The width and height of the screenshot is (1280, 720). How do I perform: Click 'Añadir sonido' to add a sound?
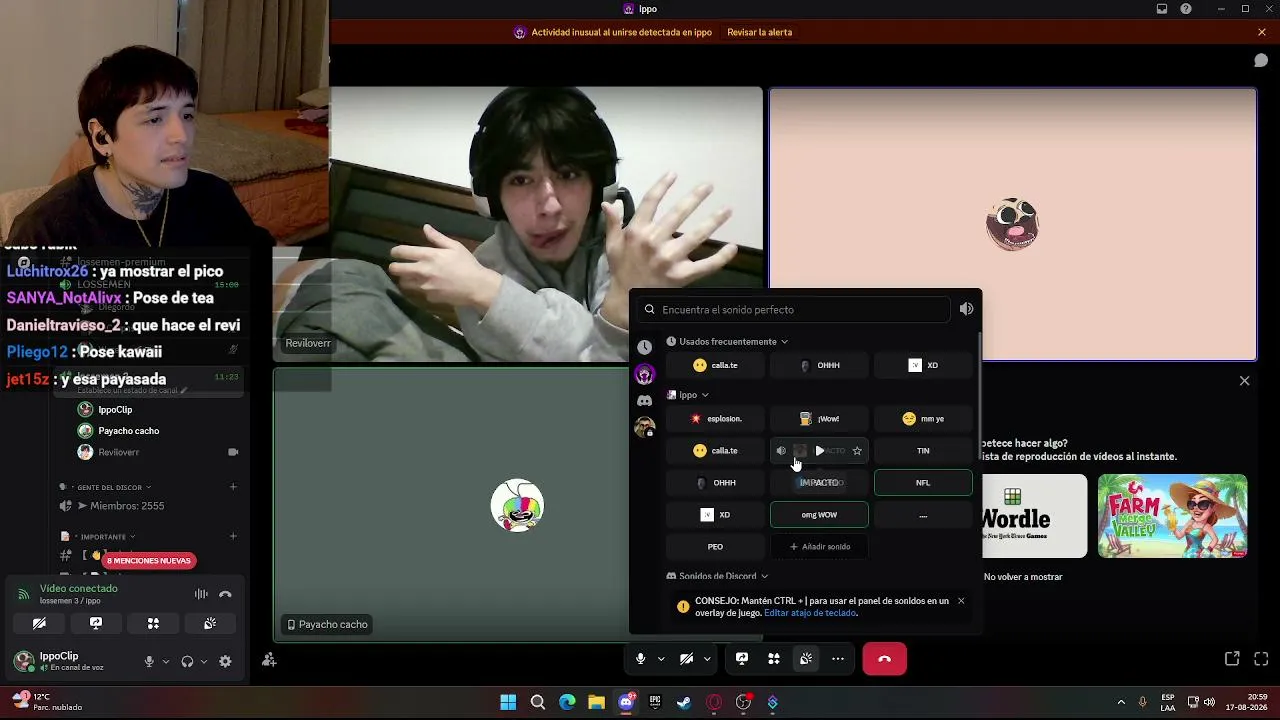pyautogui.click(x=819, y=547)
